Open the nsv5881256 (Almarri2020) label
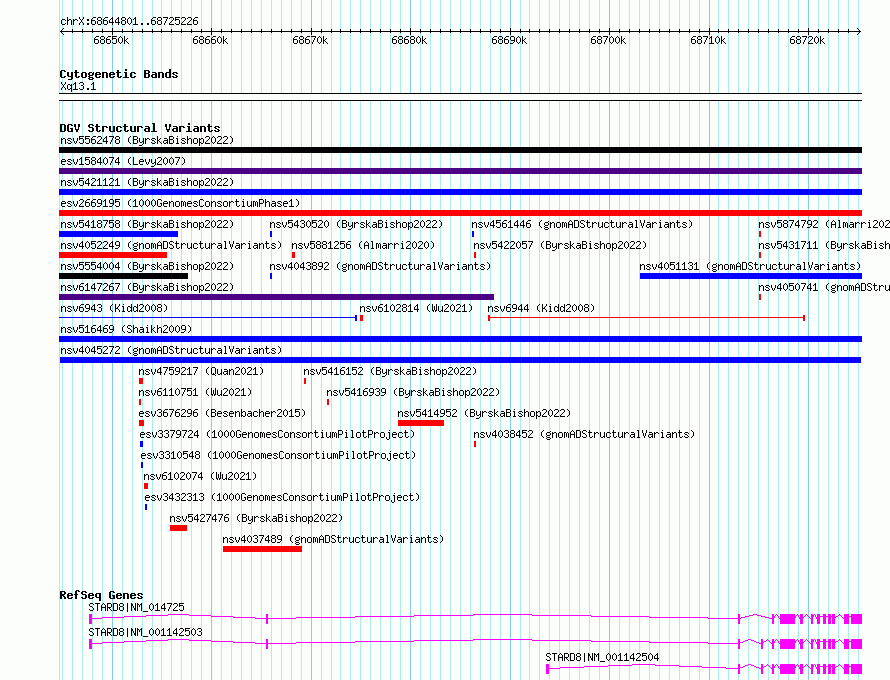The height and width of the screenshot is (680, 890). (x=363, y=245)
